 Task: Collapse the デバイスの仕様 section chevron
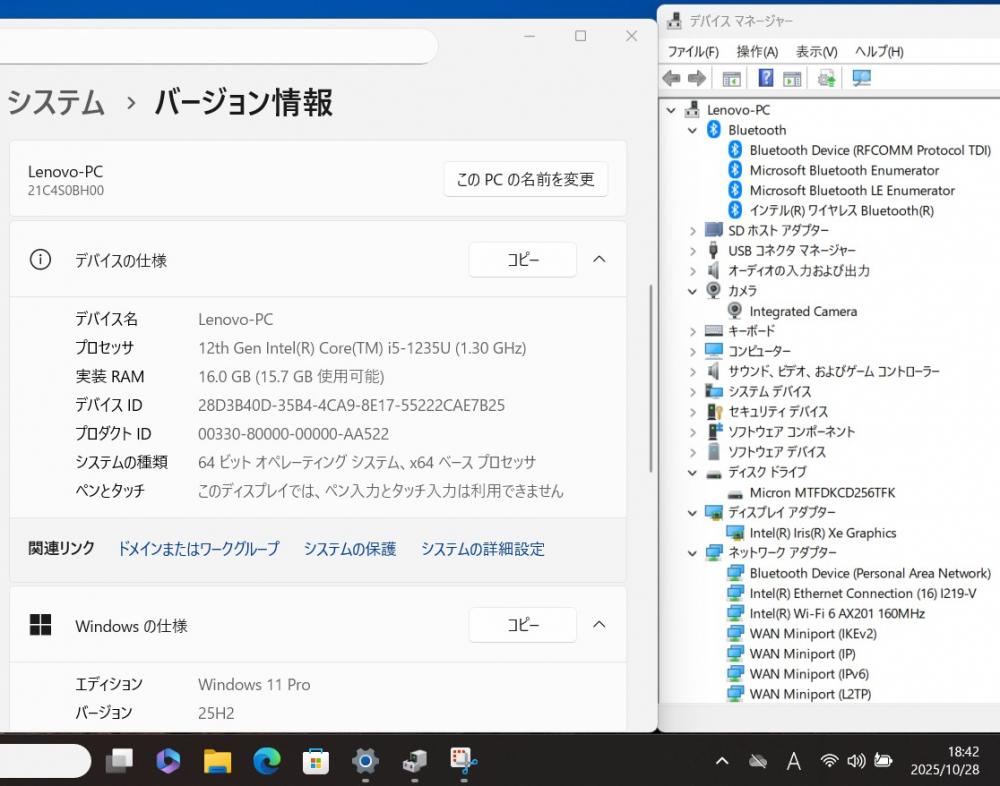coord(599,259)
